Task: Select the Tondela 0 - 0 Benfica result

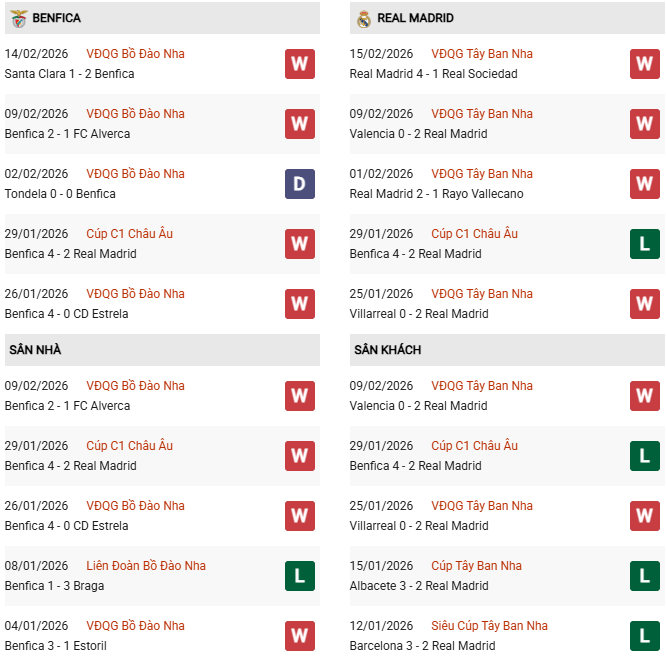Action: pos(60,194)
